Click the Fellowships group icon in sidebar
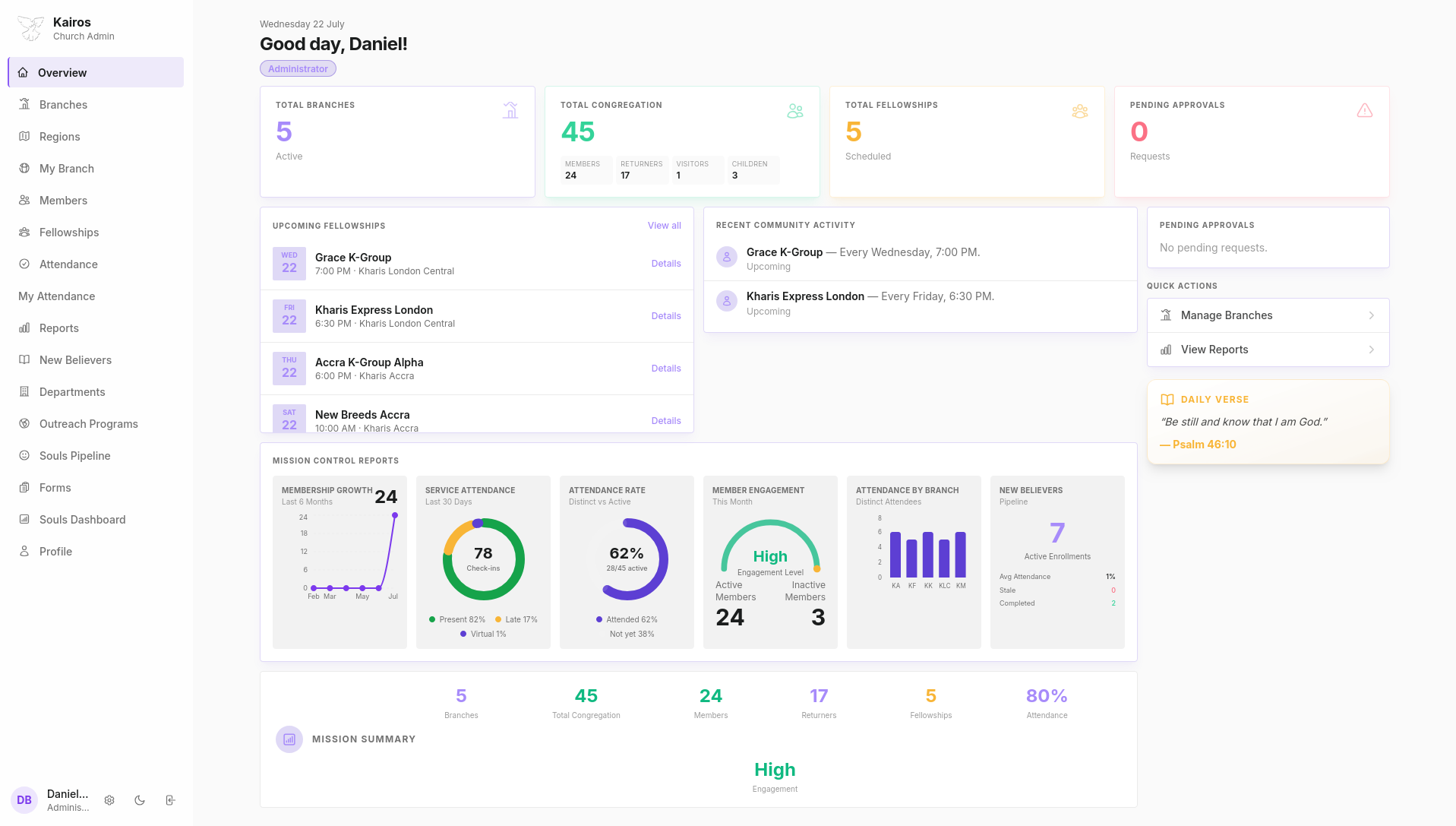The height and width of the screenshot is (826, 1456). (24, 232)
